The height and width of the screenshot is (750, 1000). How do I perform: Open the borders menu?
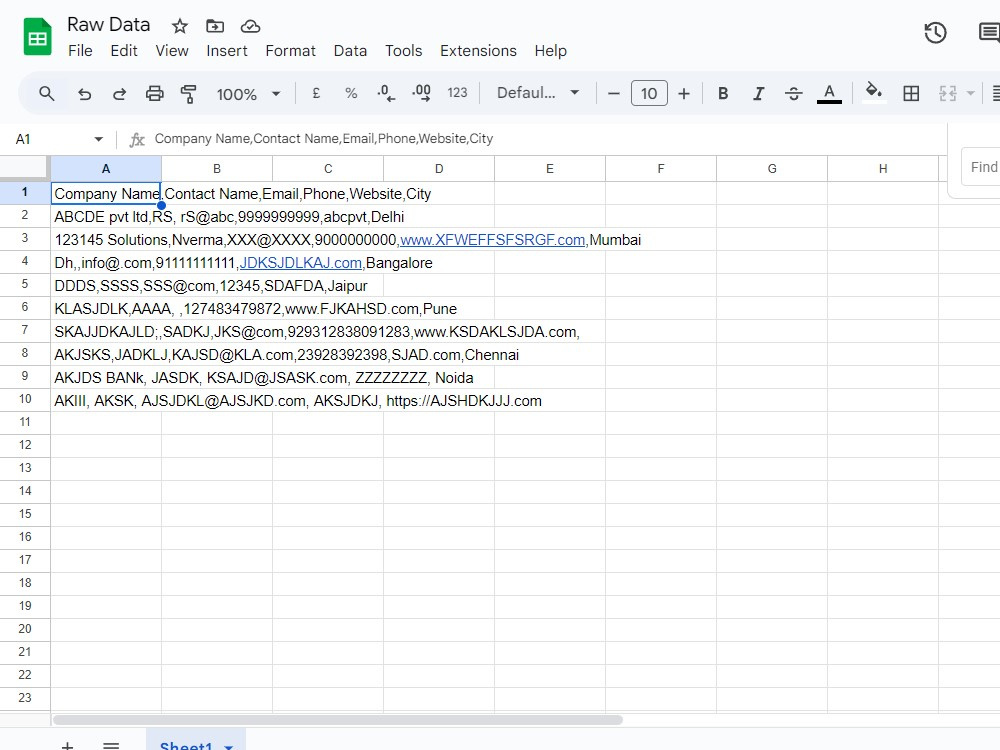[911, 94]
